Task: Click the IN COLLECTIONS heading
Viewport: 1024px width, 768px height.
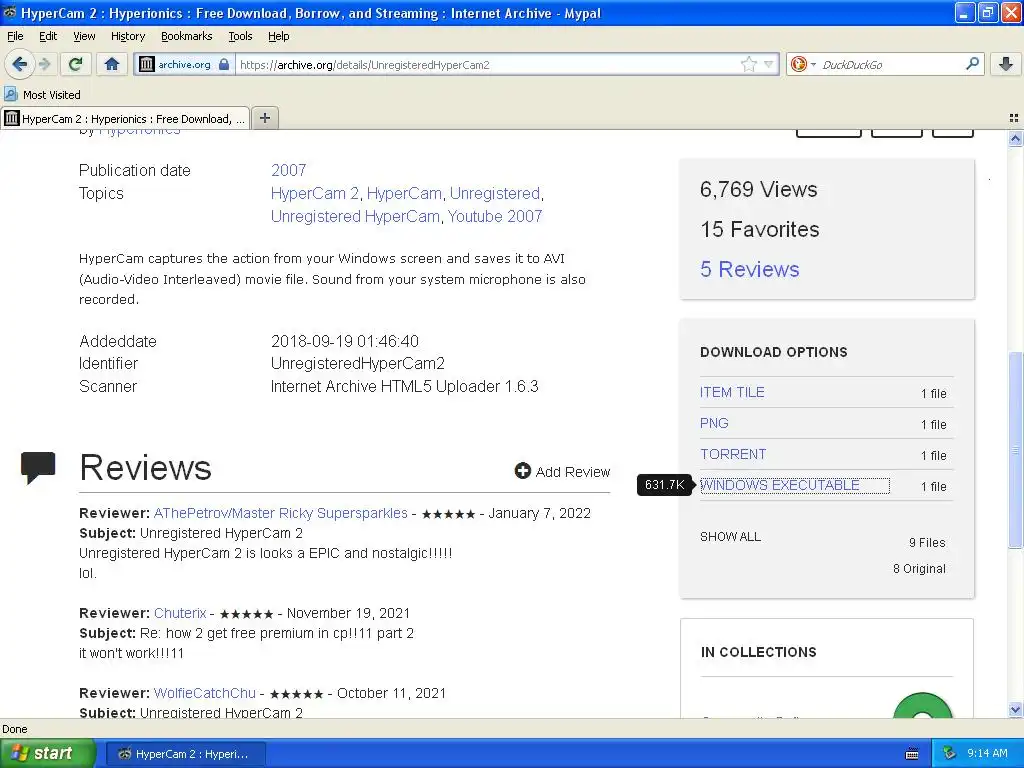Action: click(x=758, y=652)
